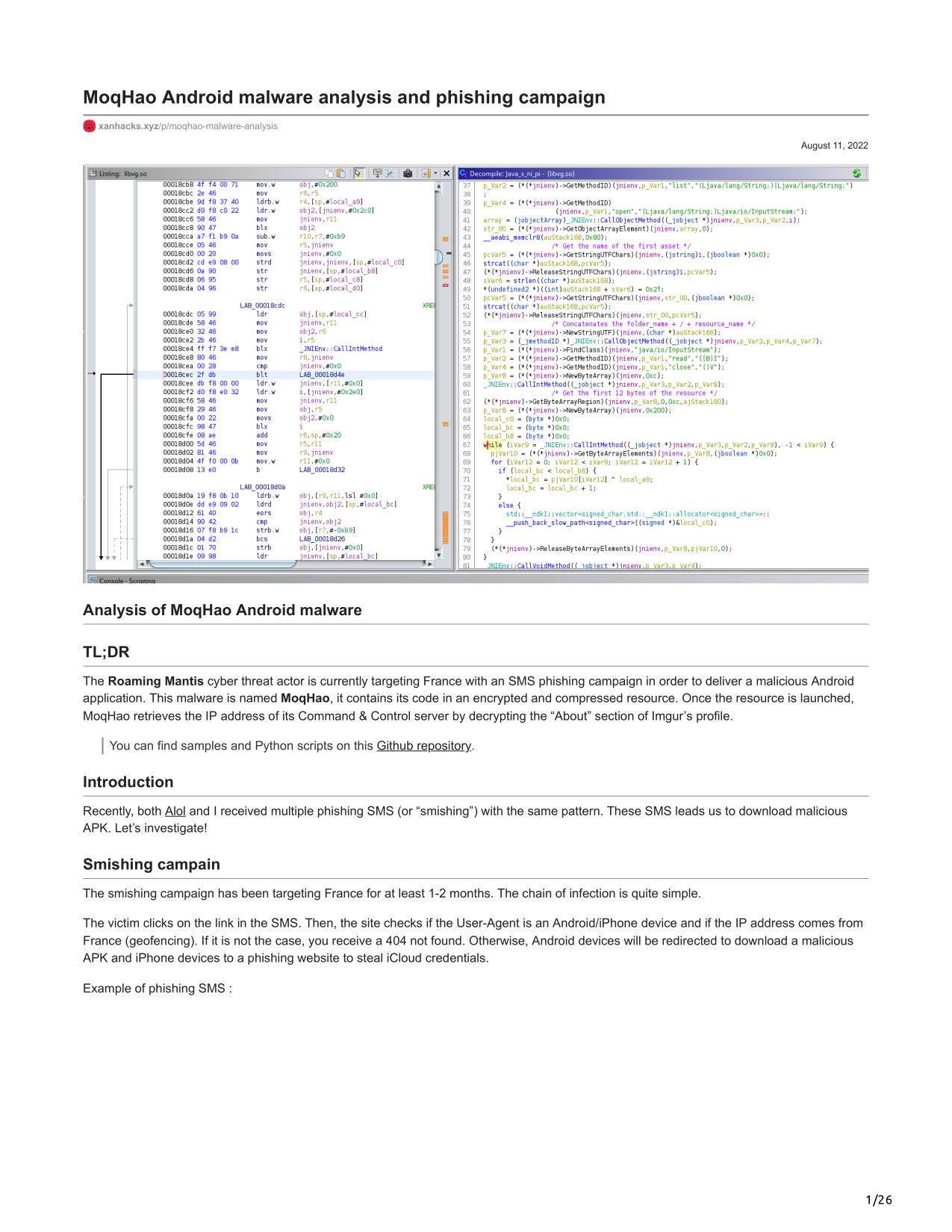Click comment 'Get the name of the first asset'

621,246
